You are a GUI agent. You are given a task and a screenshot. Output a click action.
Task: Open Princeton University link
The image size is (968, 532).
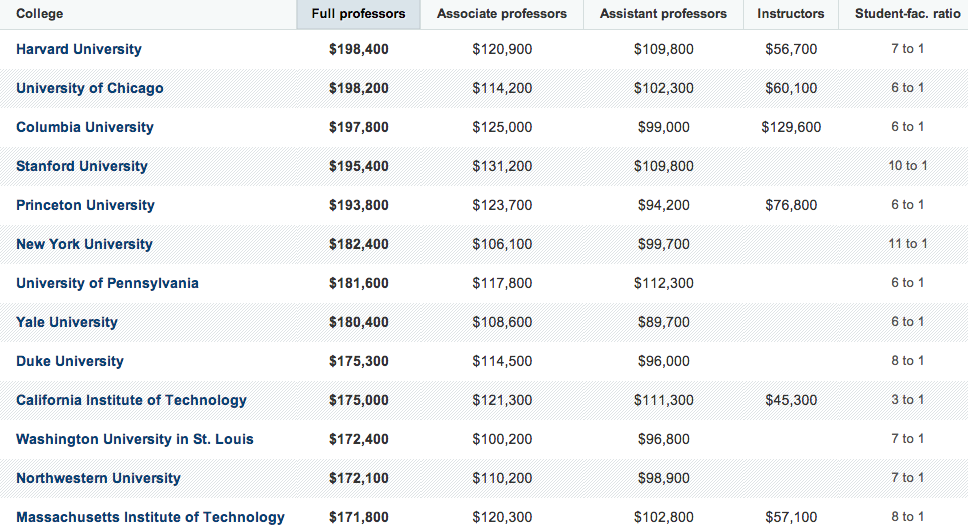pyautogui.click(x=85, y=205)
